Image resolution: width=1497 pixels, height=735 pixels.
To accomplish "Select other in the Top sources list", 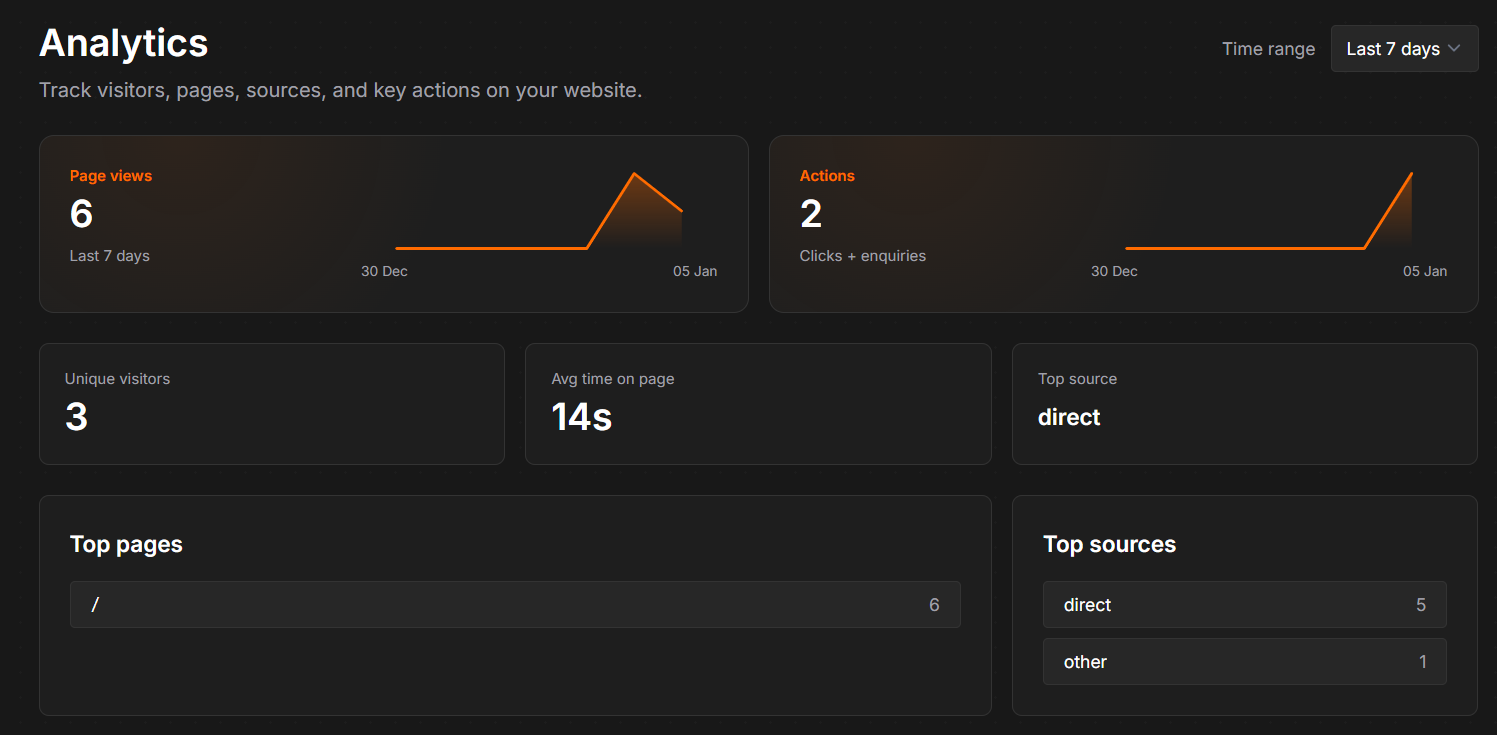I will point(1244,661).
